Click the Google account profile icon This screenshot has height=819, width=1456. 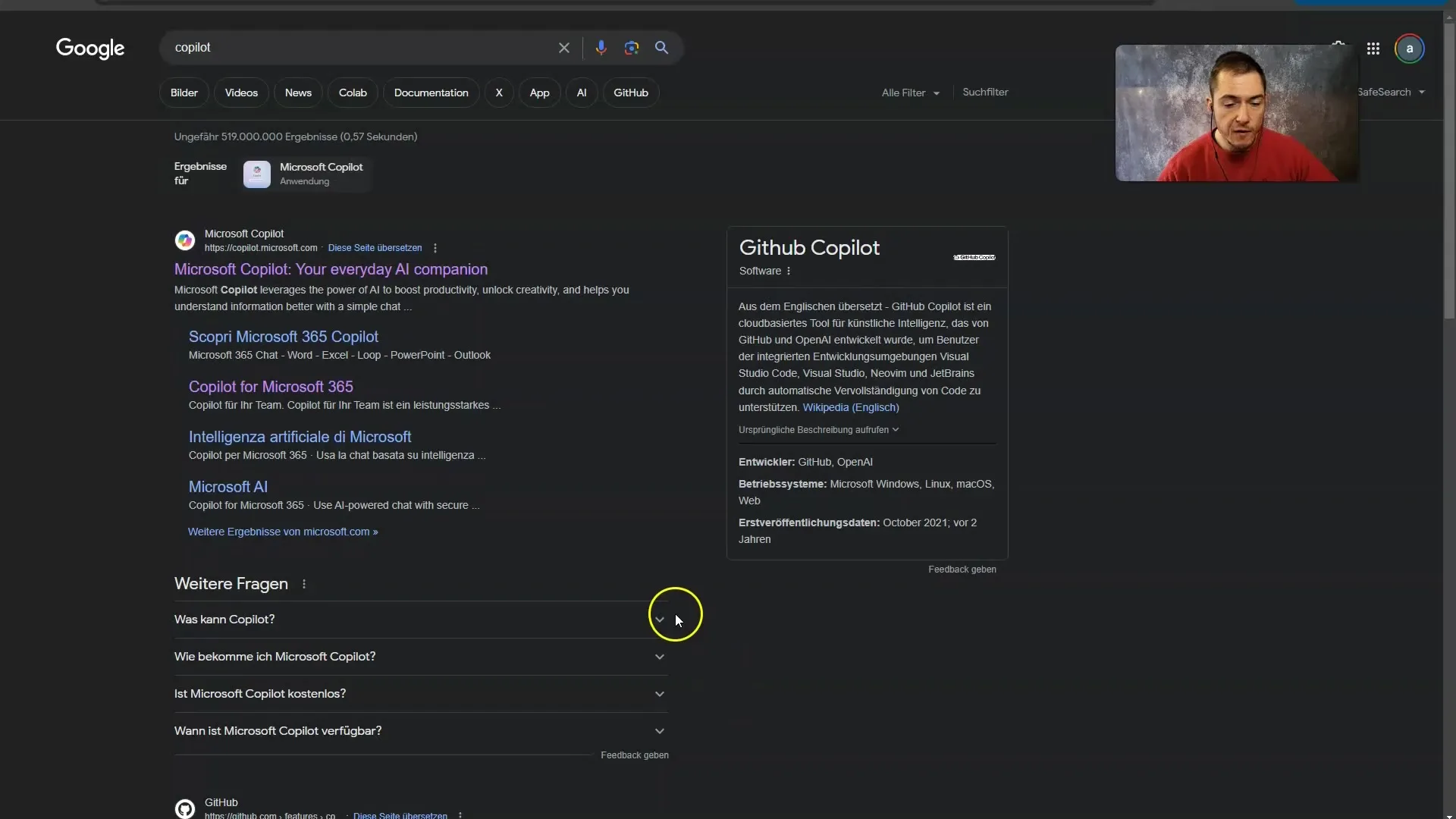click(x=1410, y=47)
